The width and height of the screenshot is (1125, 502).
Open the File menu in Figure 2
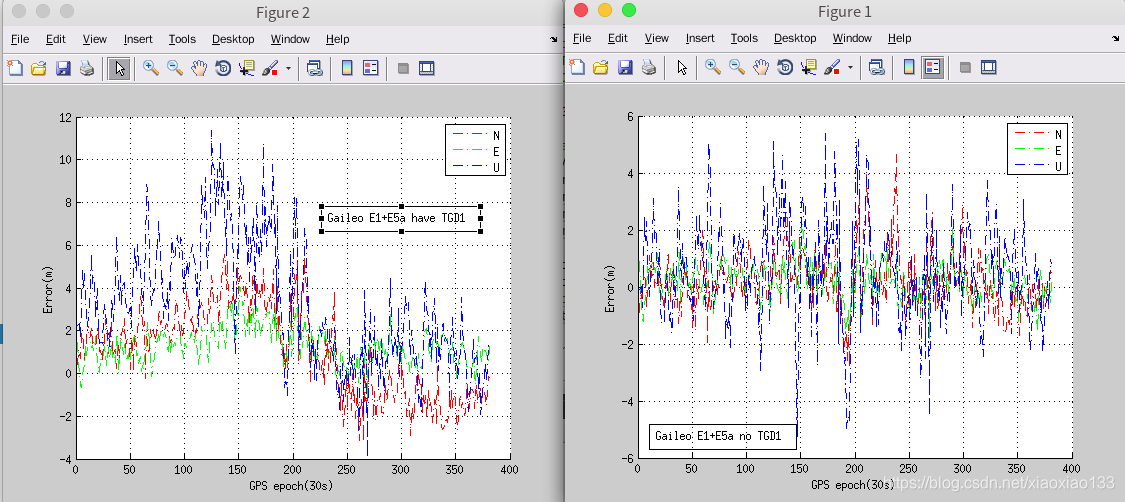[20, 39]
